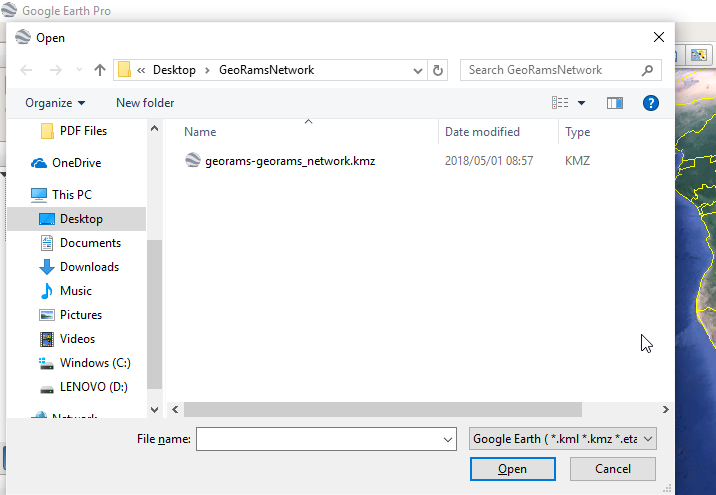Open the georams-georams_network.kmz file
Screen dimensions: 716x495
coord(290,161)
